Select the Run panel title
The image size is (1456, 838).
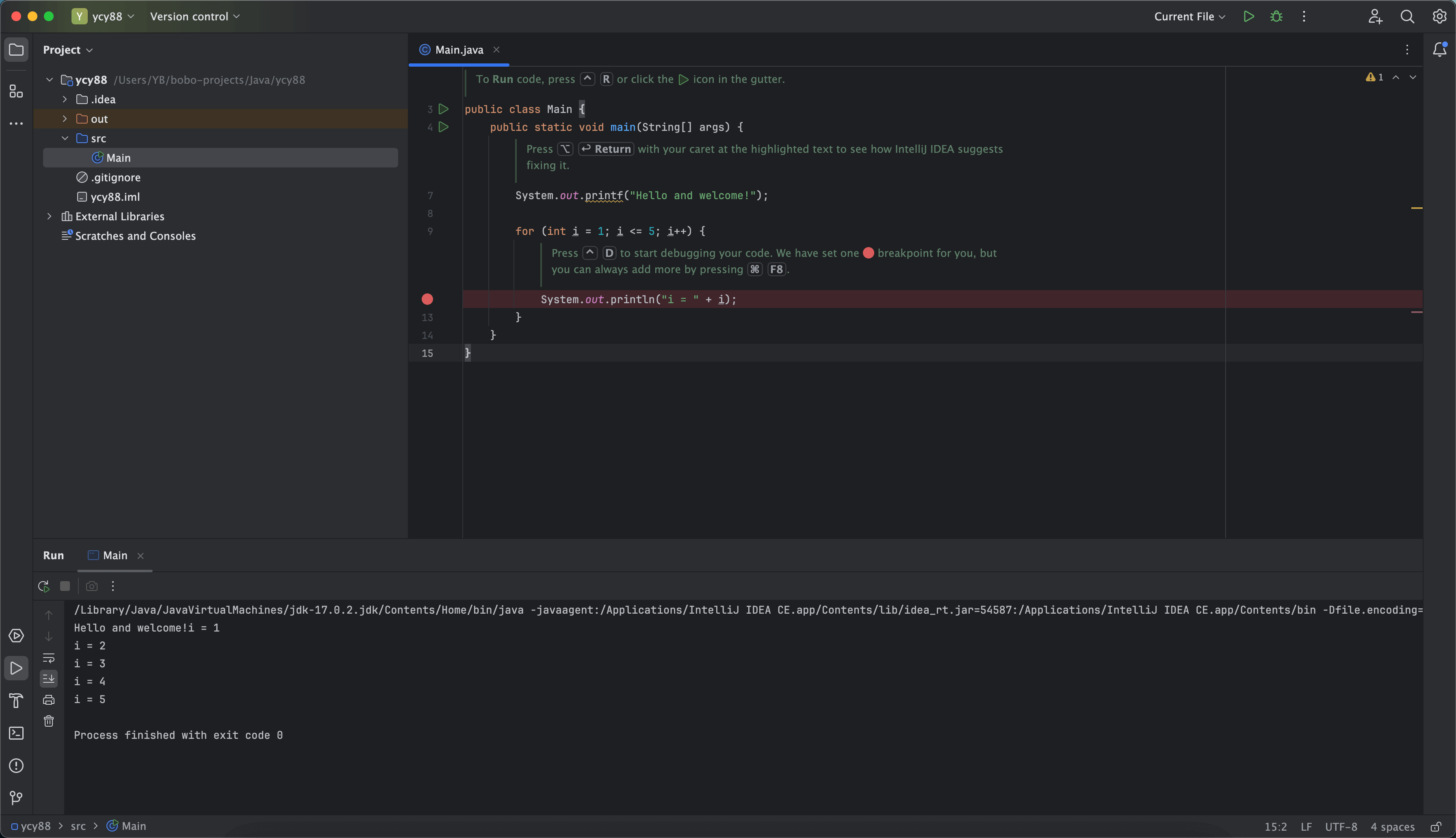click(x=54, y=556)
